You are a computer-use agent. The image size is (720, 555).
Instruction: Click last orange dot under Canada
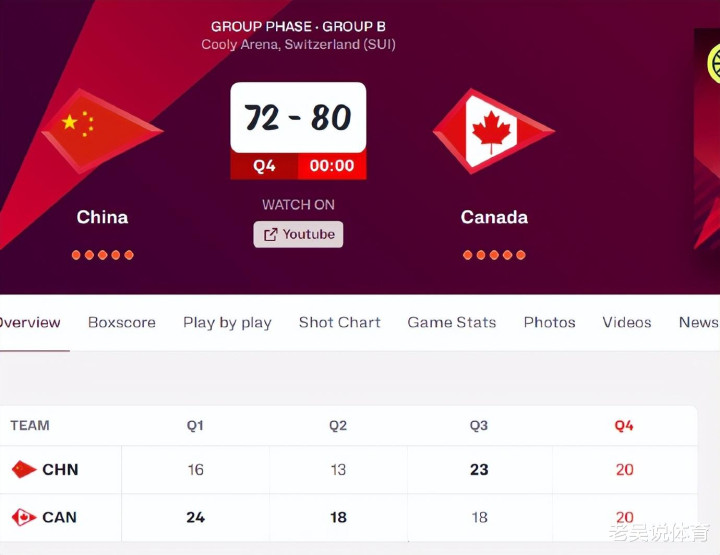(521, 255)
